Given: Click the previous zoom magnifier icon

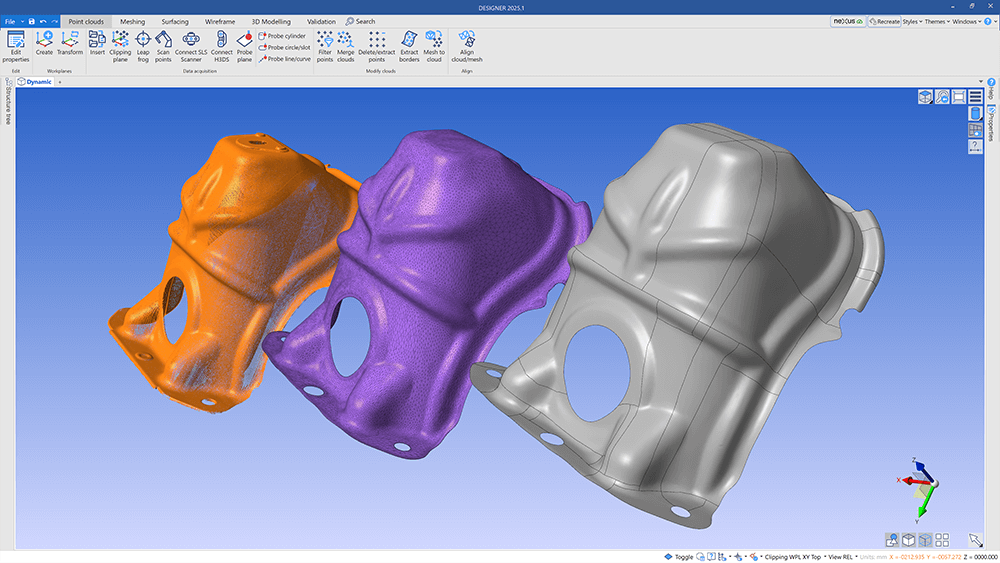Looking at the screenshot, I should click(942, 96).
